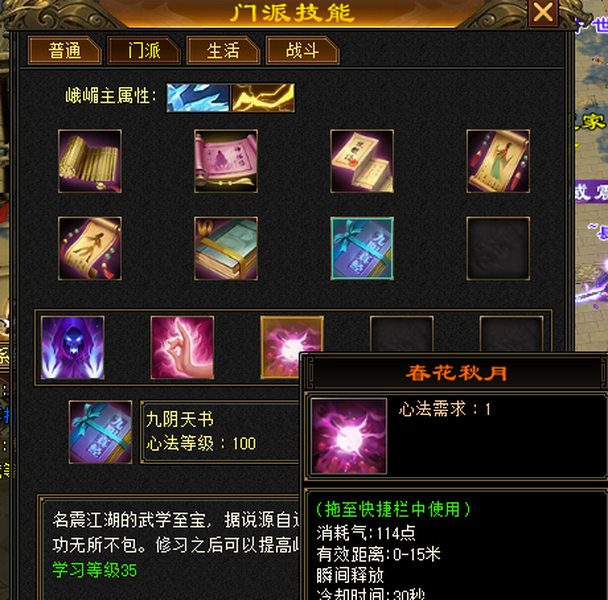Select the dancing figure scroll icon
Screen dimensions: 608x600
[90, 248]
